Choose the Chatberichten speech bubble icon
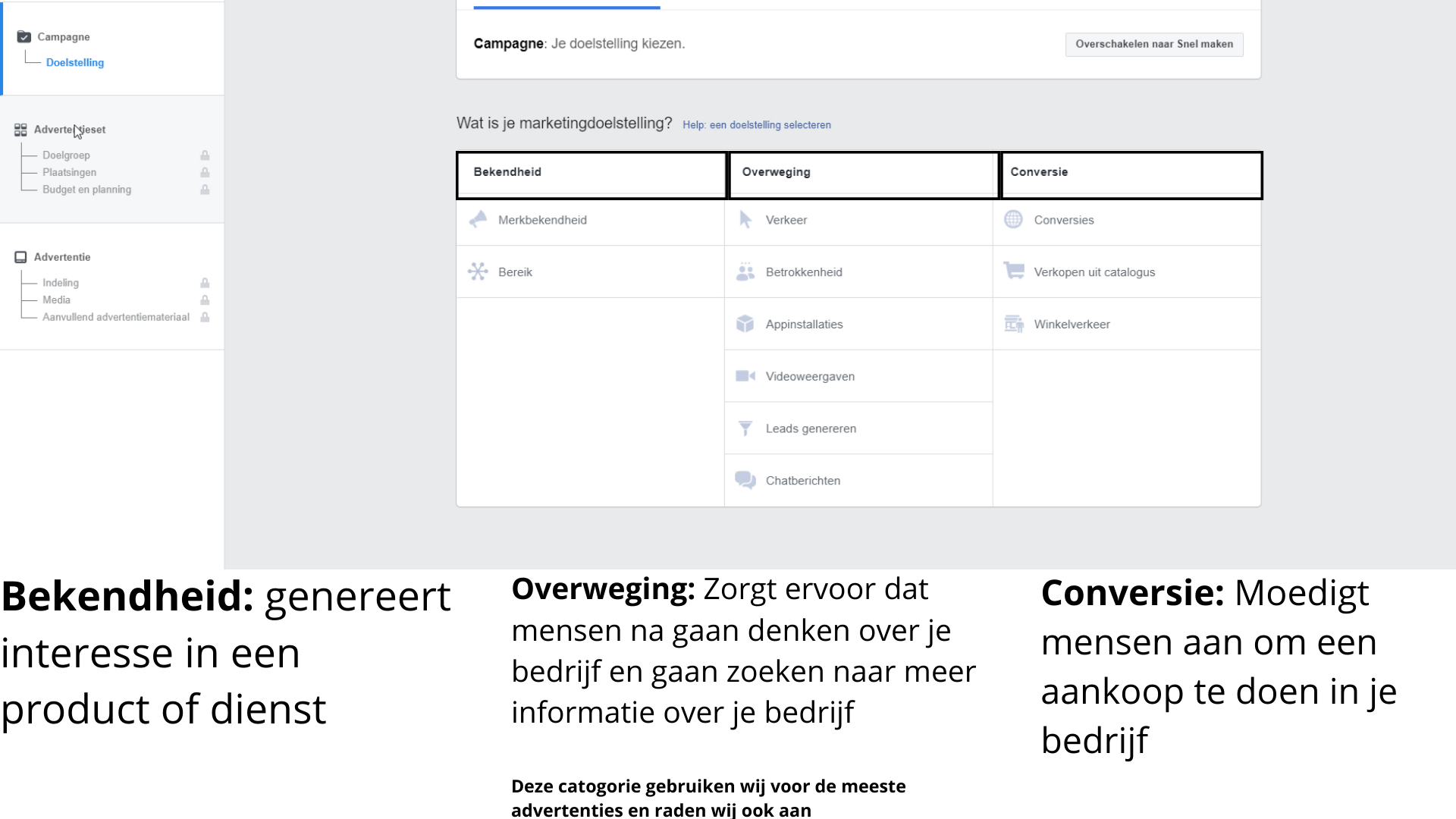 click(745, 480)
